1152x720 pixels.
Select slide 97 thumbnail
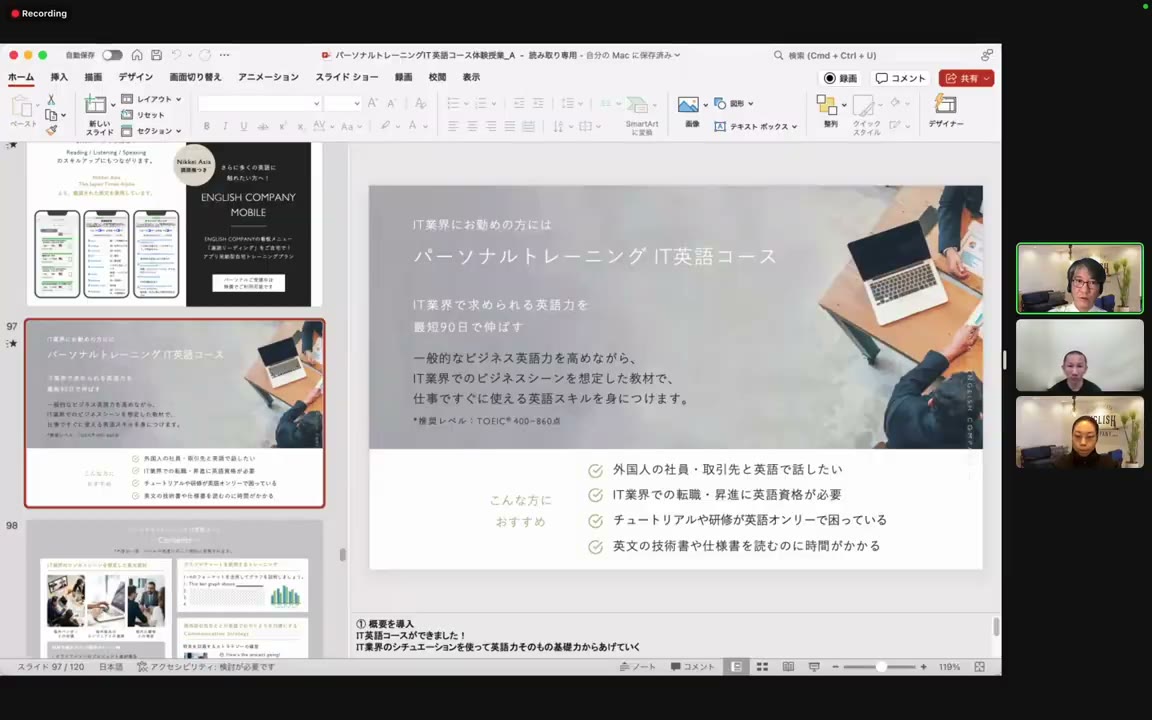pos(175,413)
